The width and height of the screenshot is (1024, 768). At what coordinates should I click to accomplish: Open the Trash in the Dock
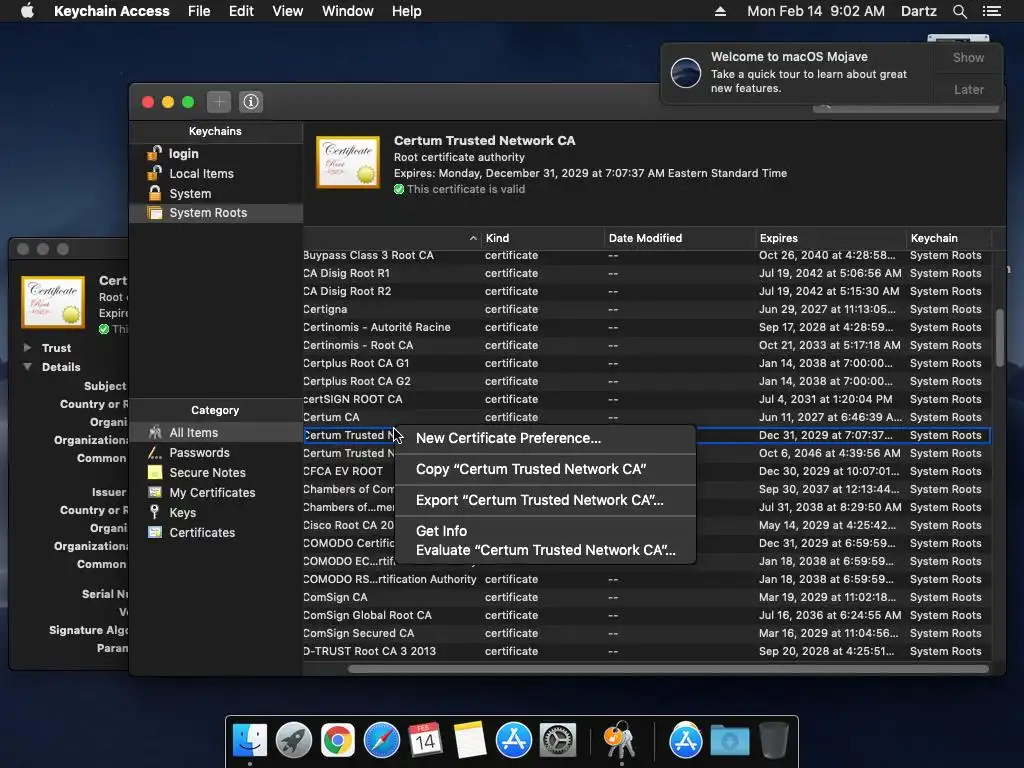(773, 741)
